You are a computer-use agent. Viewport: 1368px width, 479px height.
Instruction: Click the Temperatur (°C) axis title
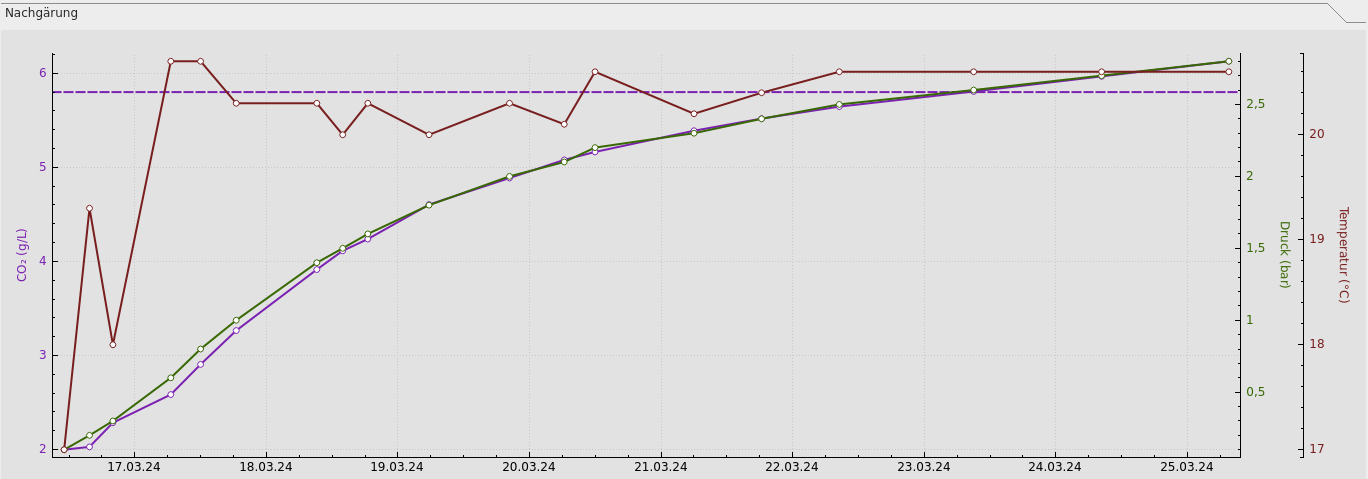1343,254
